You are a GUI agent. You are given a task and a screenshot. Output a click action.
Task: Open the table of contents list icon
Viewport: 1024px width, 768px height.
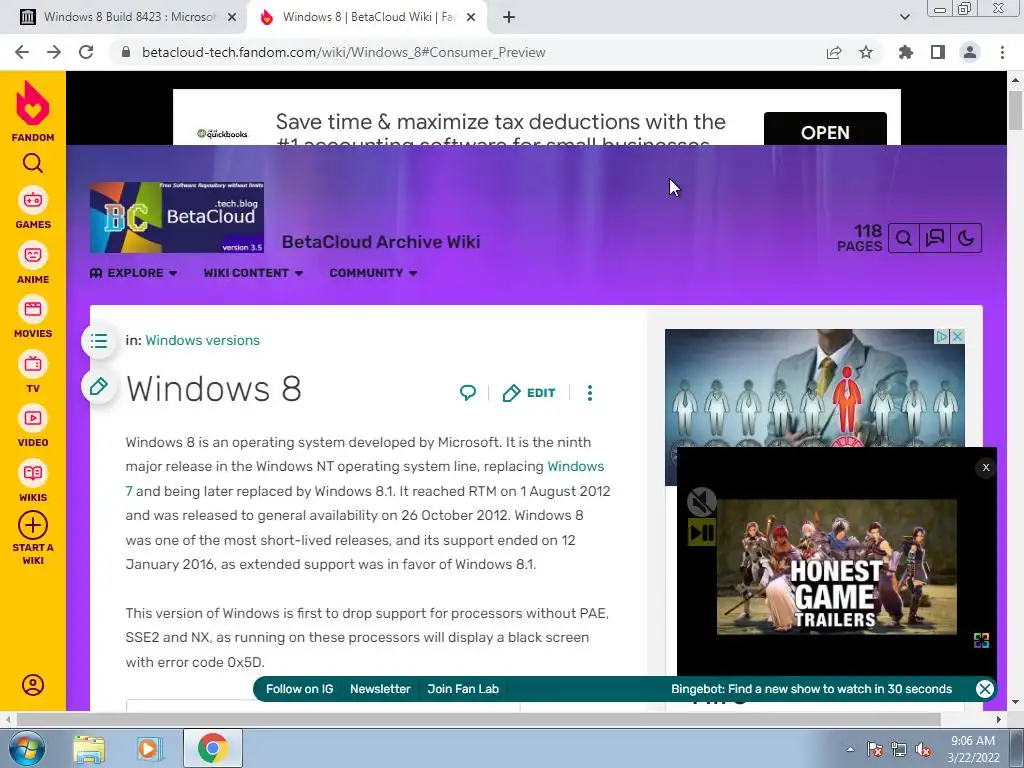point(99,341)
